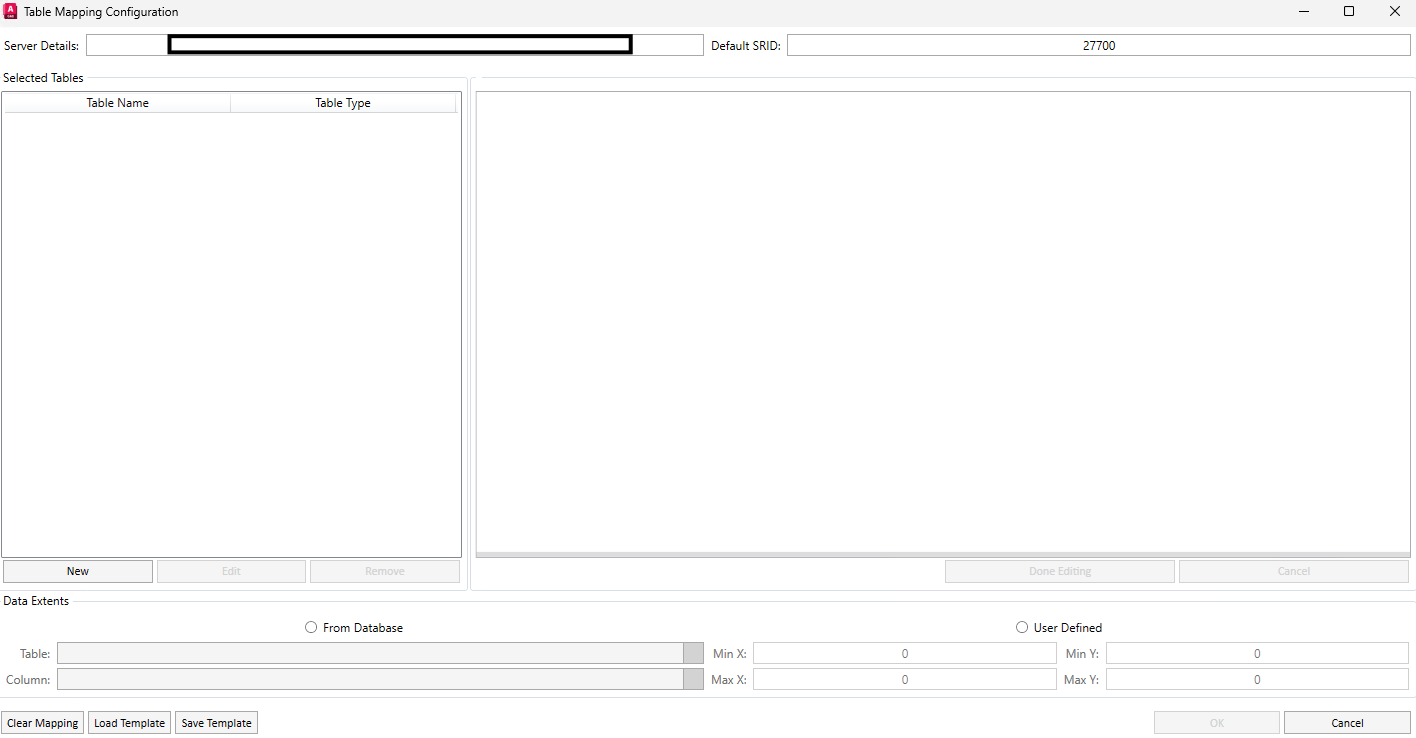The image size is (1416, 738).
Task: Click the Table Type column header
Action: click(344, 102)
